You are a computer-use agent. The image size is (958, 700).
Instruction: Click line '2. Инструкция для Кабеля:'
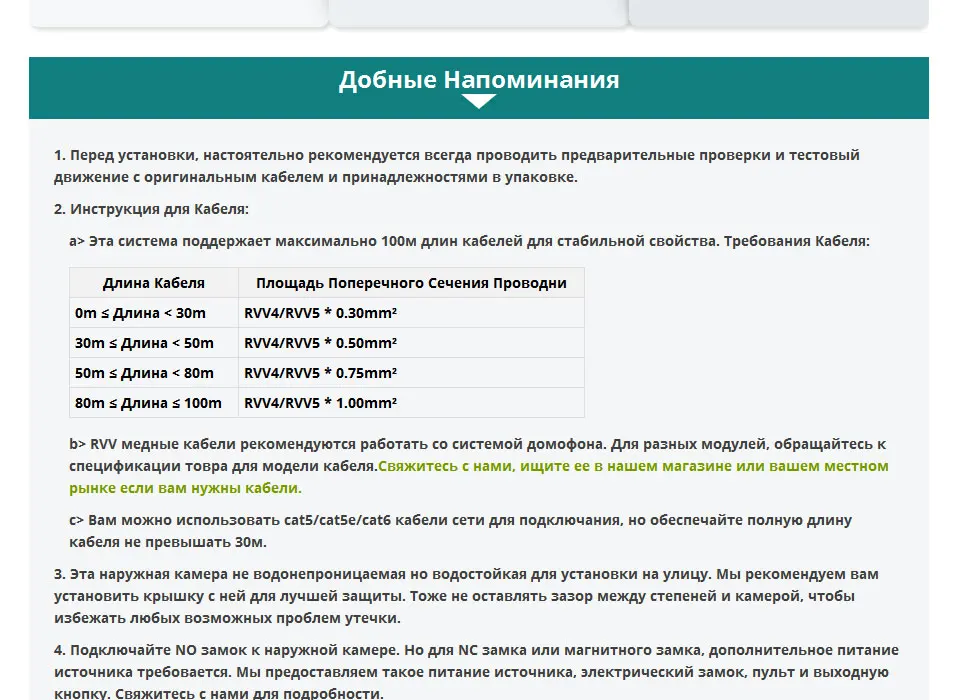151,209
